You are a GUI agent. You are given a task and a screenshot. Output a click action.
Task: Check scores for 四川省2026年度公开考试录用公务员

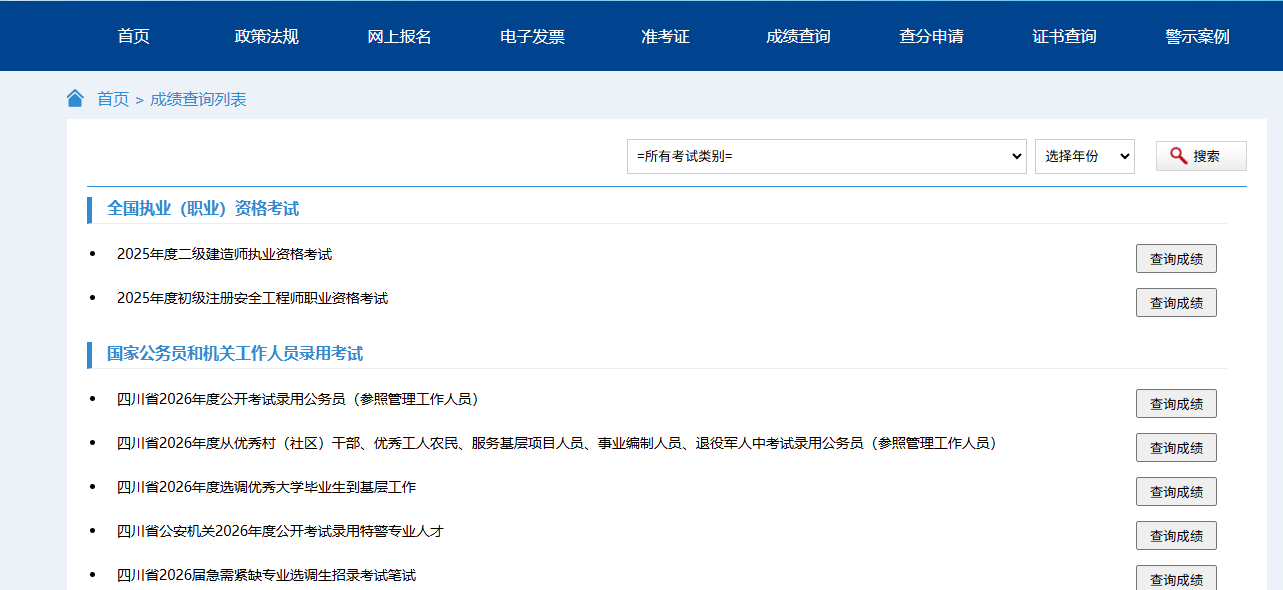click(x=1175, y=404)
